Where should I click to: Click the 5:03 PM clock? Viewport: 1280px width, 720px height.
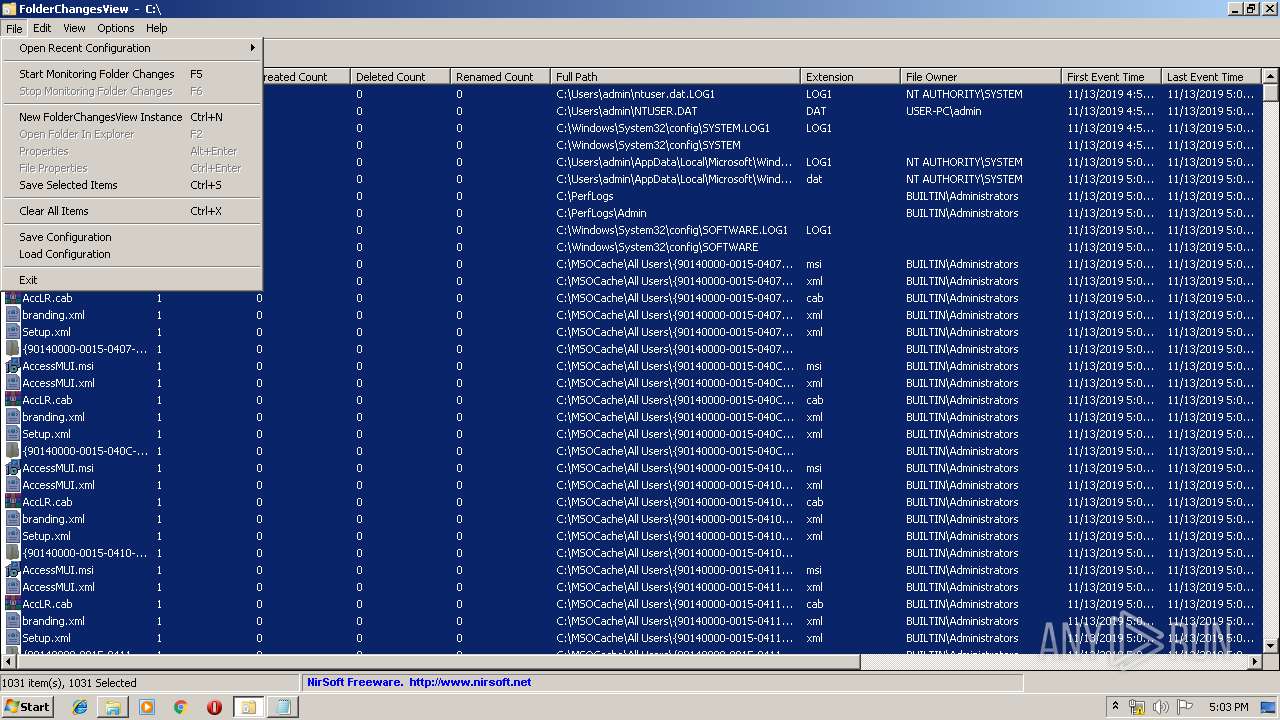[1228, 707]
